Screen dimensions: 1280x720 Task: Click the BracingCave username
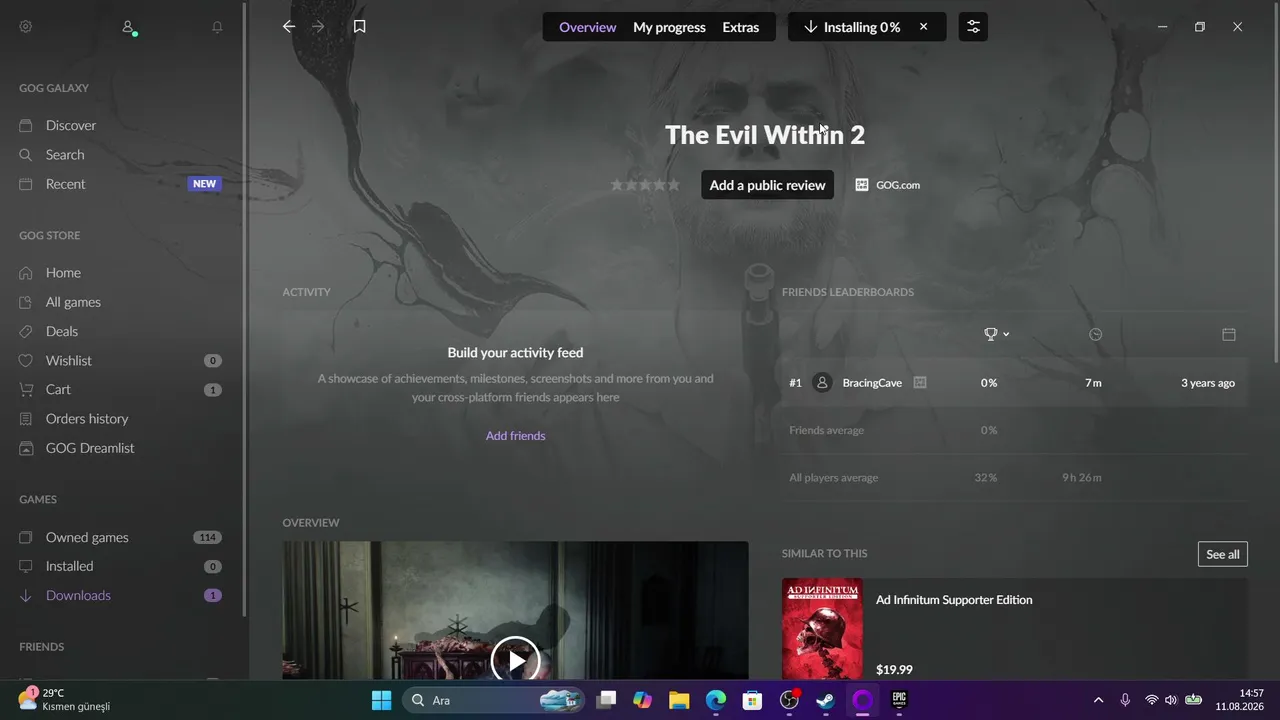click(872, 383)
